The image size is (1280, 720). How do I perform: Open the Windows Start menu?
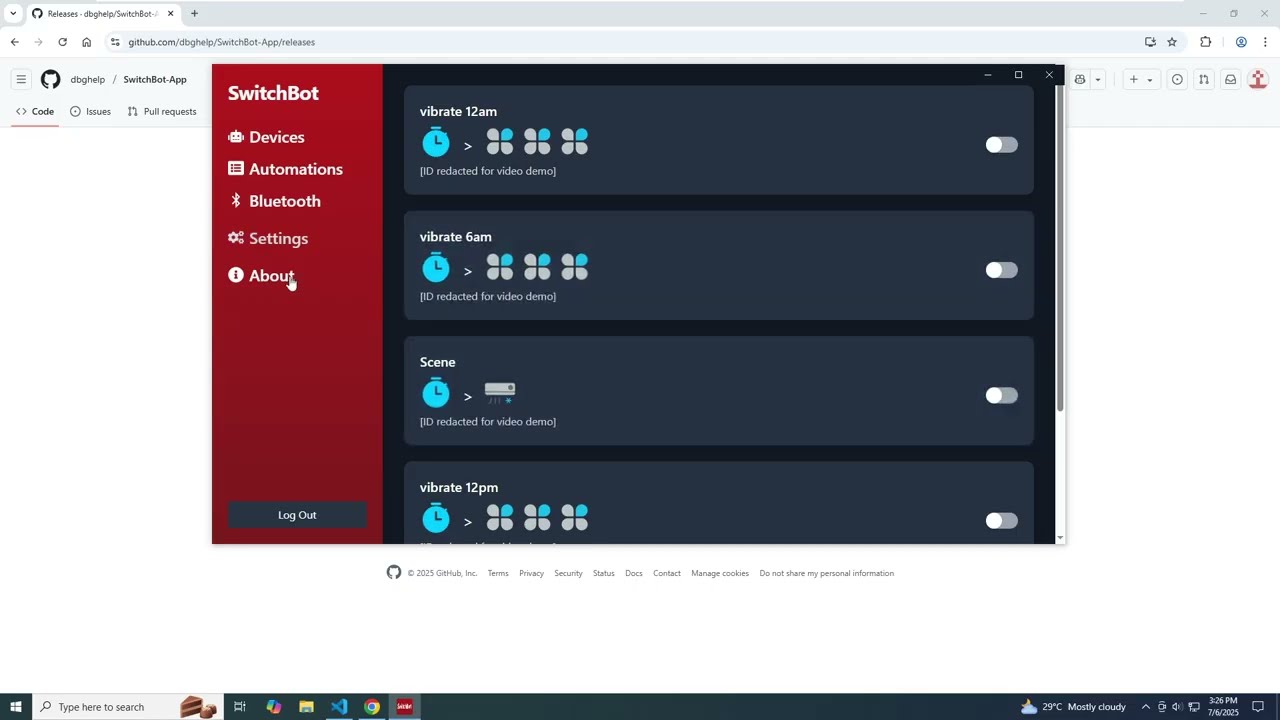16,707
